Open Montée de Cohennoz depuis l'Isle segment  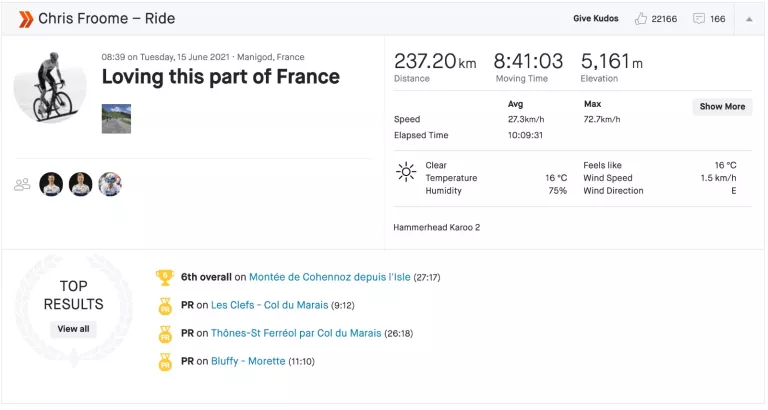[x=330, y=277]
